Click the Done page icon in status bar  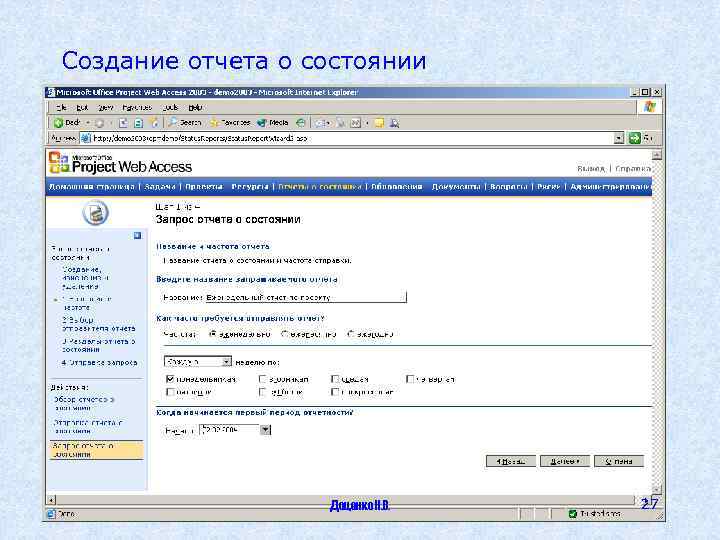coord(51,513)
